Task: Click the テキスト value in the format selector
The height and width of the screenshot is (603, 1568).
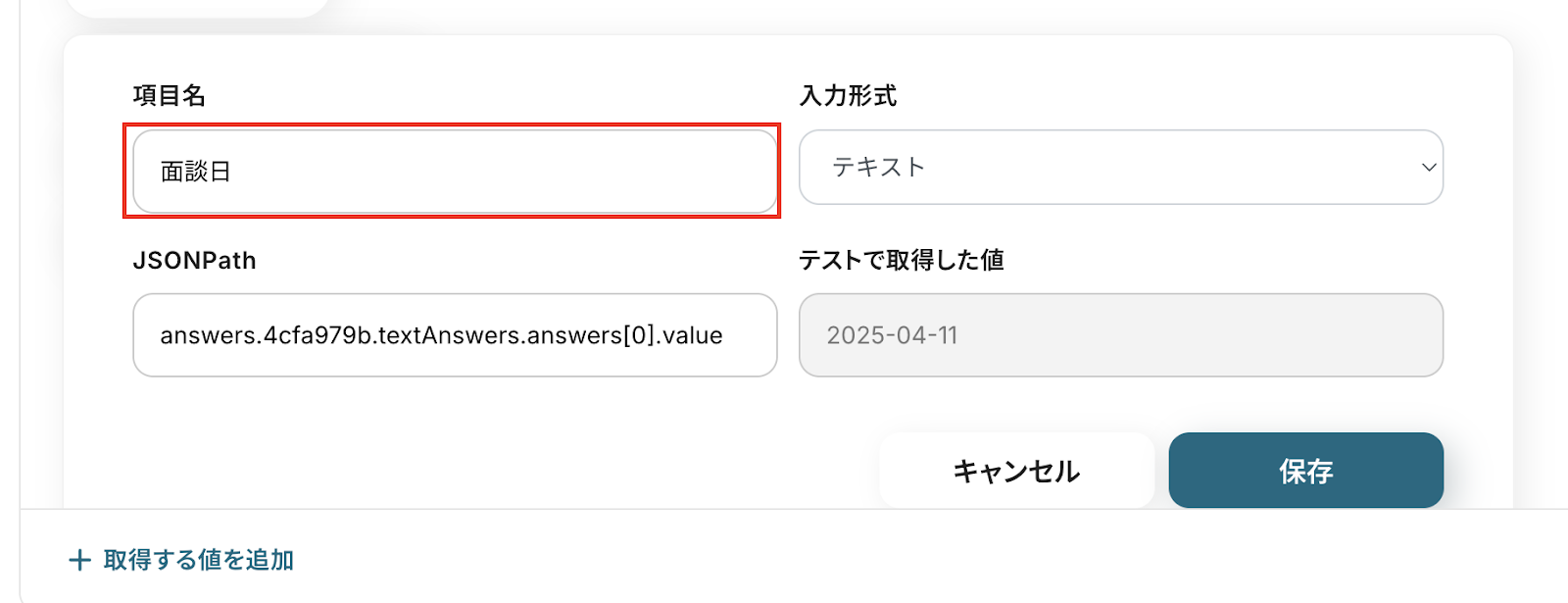Action: [x=878, y=168]
